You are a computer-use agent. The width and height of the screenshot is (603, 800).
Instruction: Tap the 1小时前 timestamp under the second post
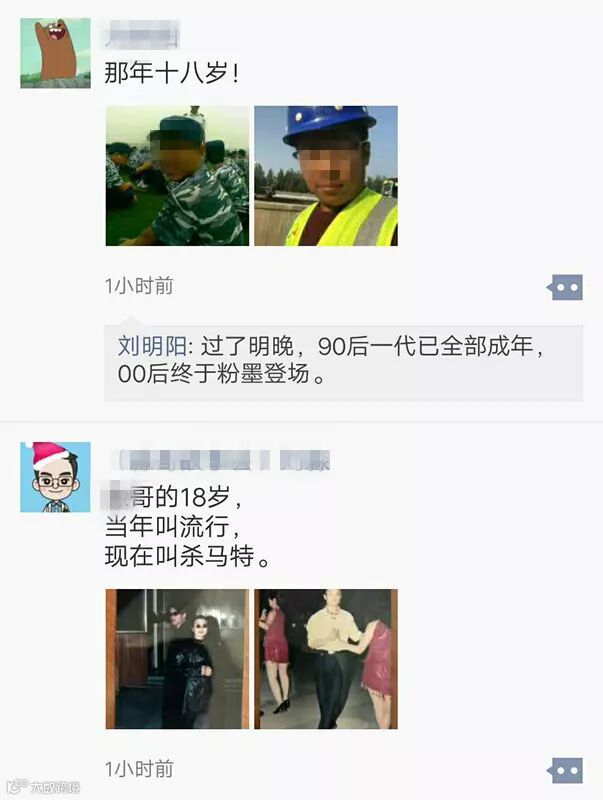pos(139,769)
